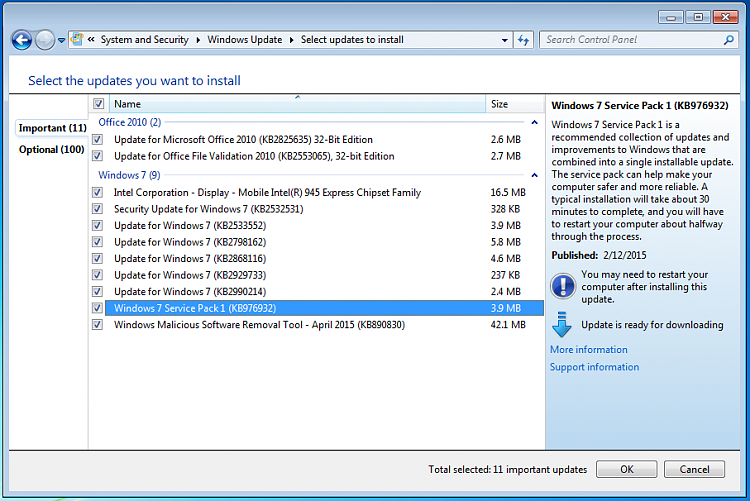Sort by the Name column header
Screen dimensions: 750x501
297,104
